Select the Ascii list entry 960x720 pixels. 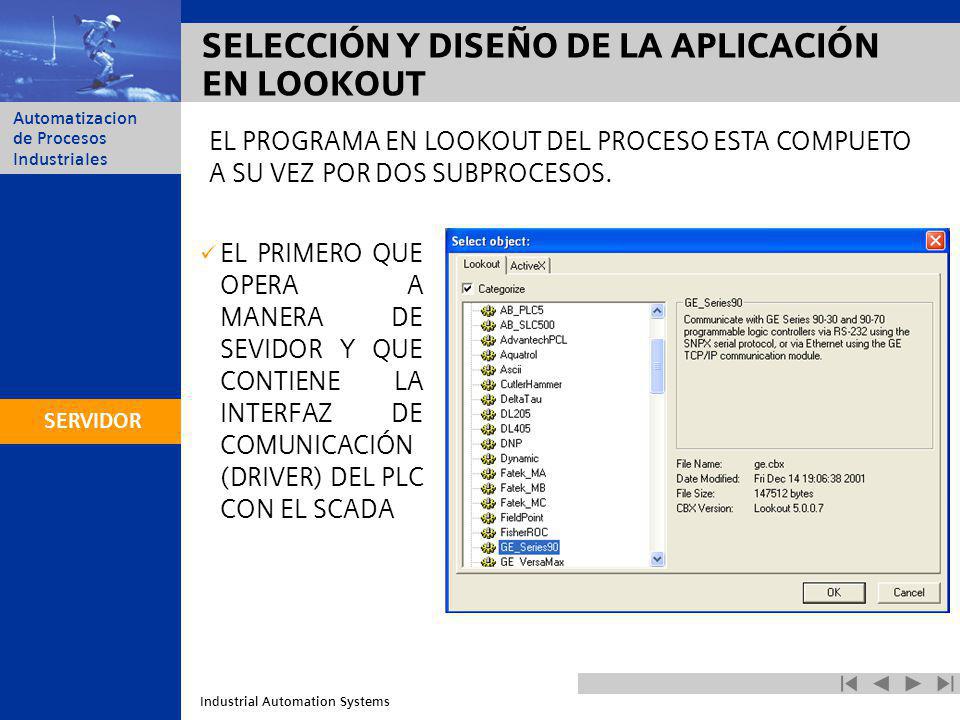511,370
